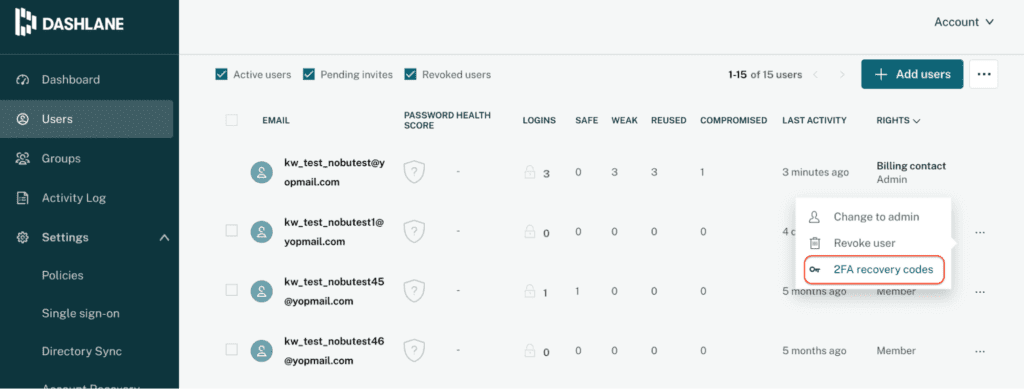Open the Account dropdown
The width and height of the screenshot is (1024, 389).
[x=964, y=22]
